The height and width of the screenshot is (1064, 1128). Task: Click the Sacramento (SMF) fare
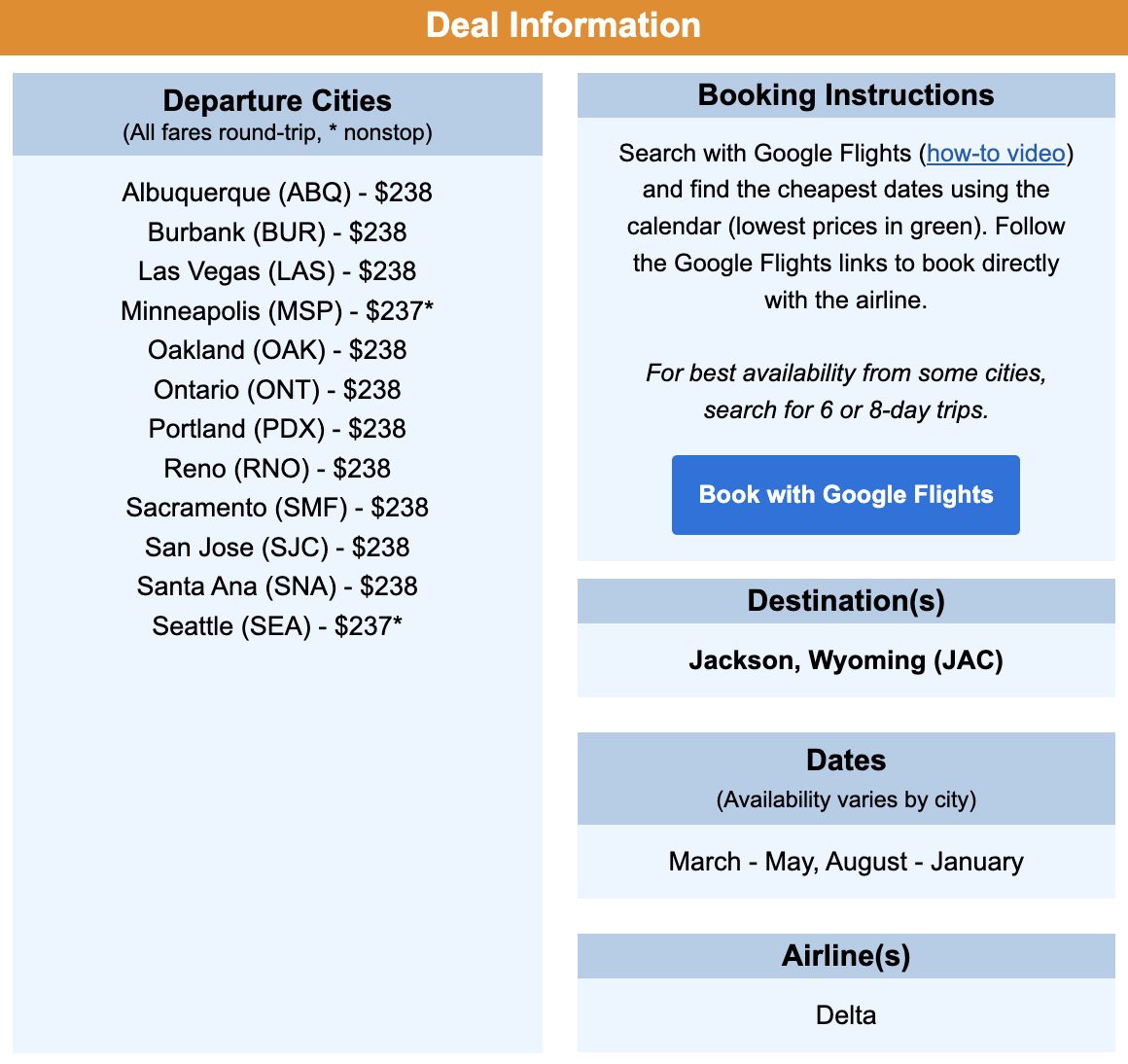pyautogui.click(x=276, y=508)
